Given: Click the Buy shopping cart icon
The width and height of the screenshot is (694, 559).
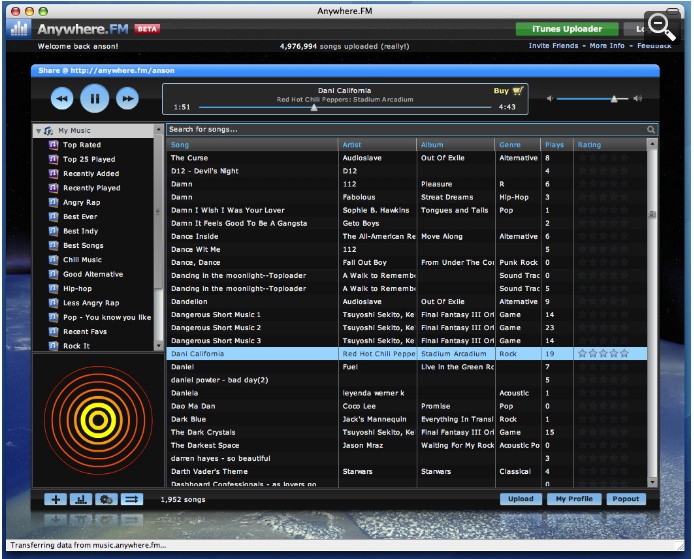Looking at the screenshot, I should point(517,91).
